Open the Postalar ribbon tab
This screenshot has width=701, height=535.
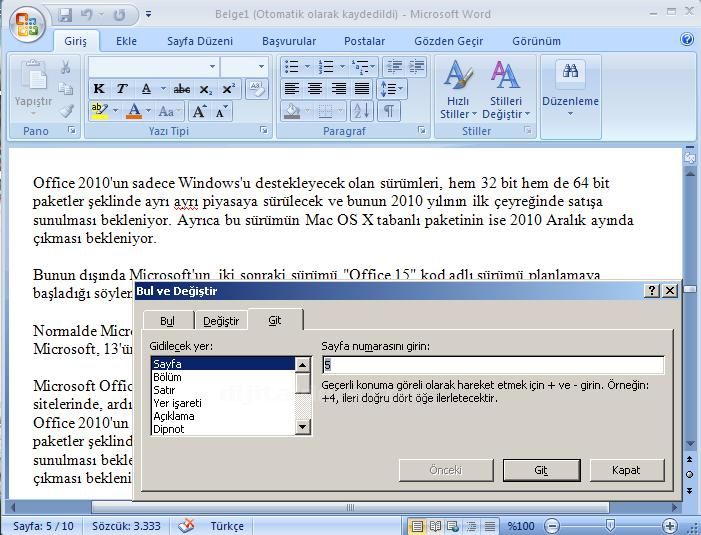364,41
